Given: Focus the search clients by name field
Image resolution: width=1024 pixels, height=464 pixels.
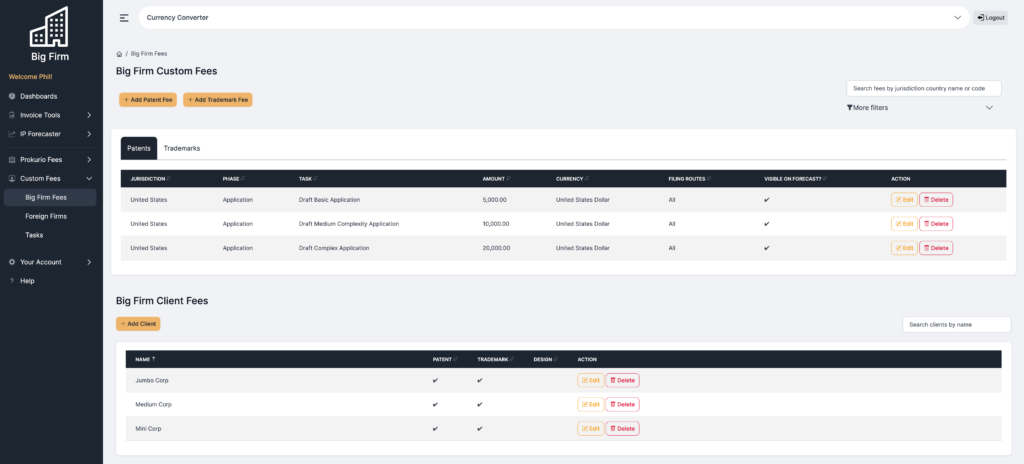Looking at the screenshot, I should pos(957,324).
